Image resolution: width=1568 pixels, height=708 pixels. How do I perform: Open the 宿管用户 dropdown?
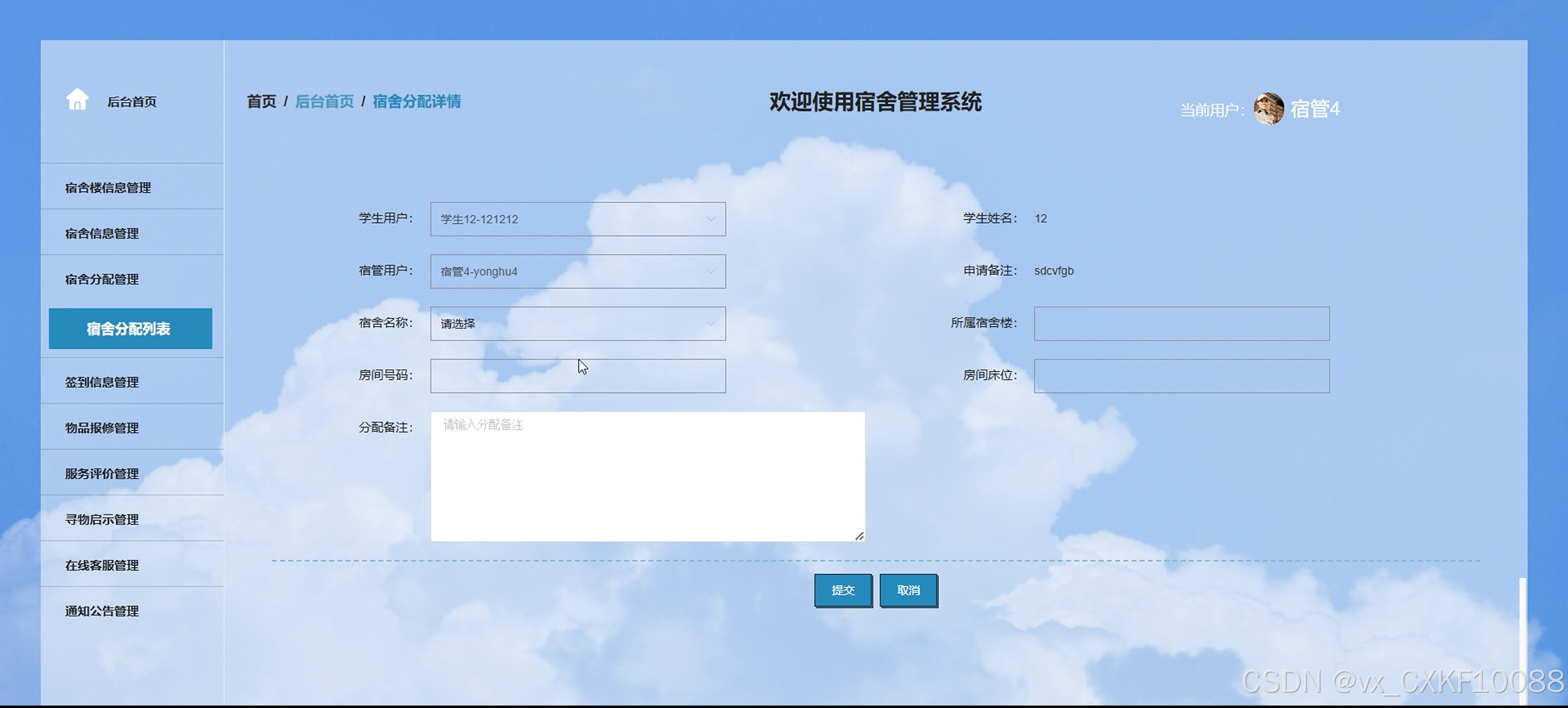pyautogui.click(x=577, y=271)
